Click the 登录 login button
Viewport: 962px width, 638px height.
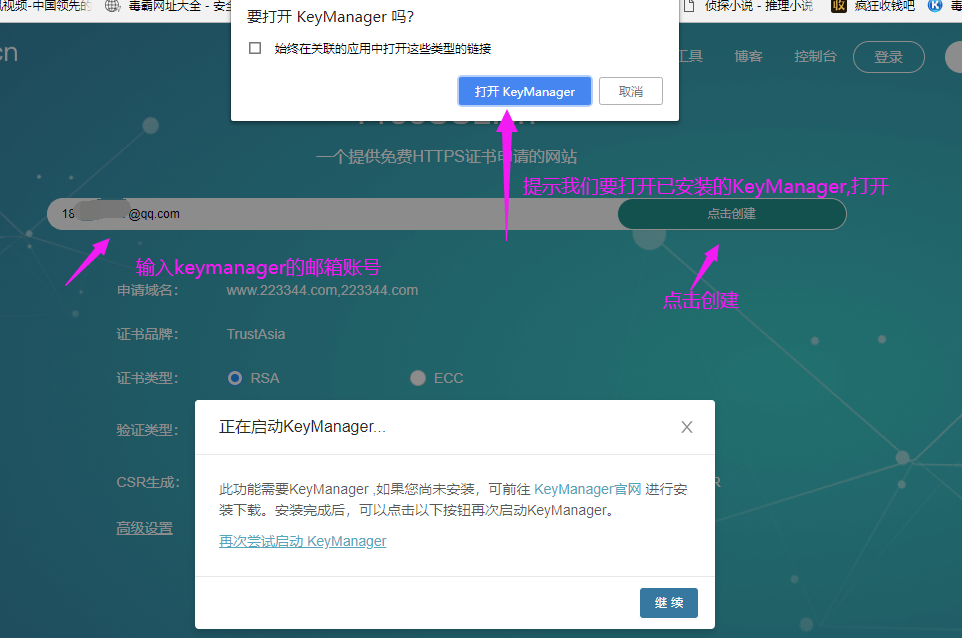tap(888, 57)
